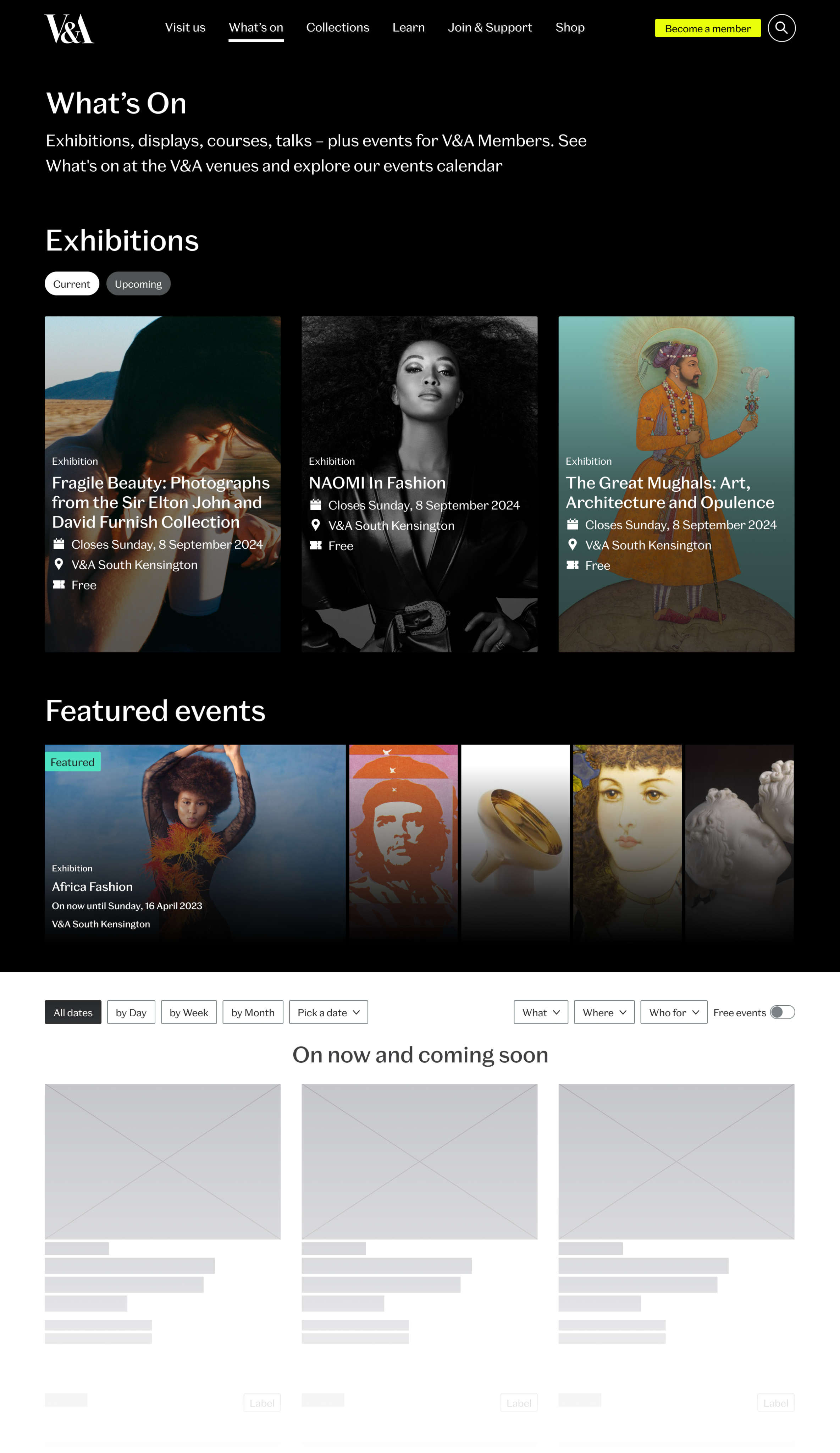The height and width of the screenshot is (1453, 840).
Task: Click ticket icon on Great Mughals card
Action: (x=573, y=565)
